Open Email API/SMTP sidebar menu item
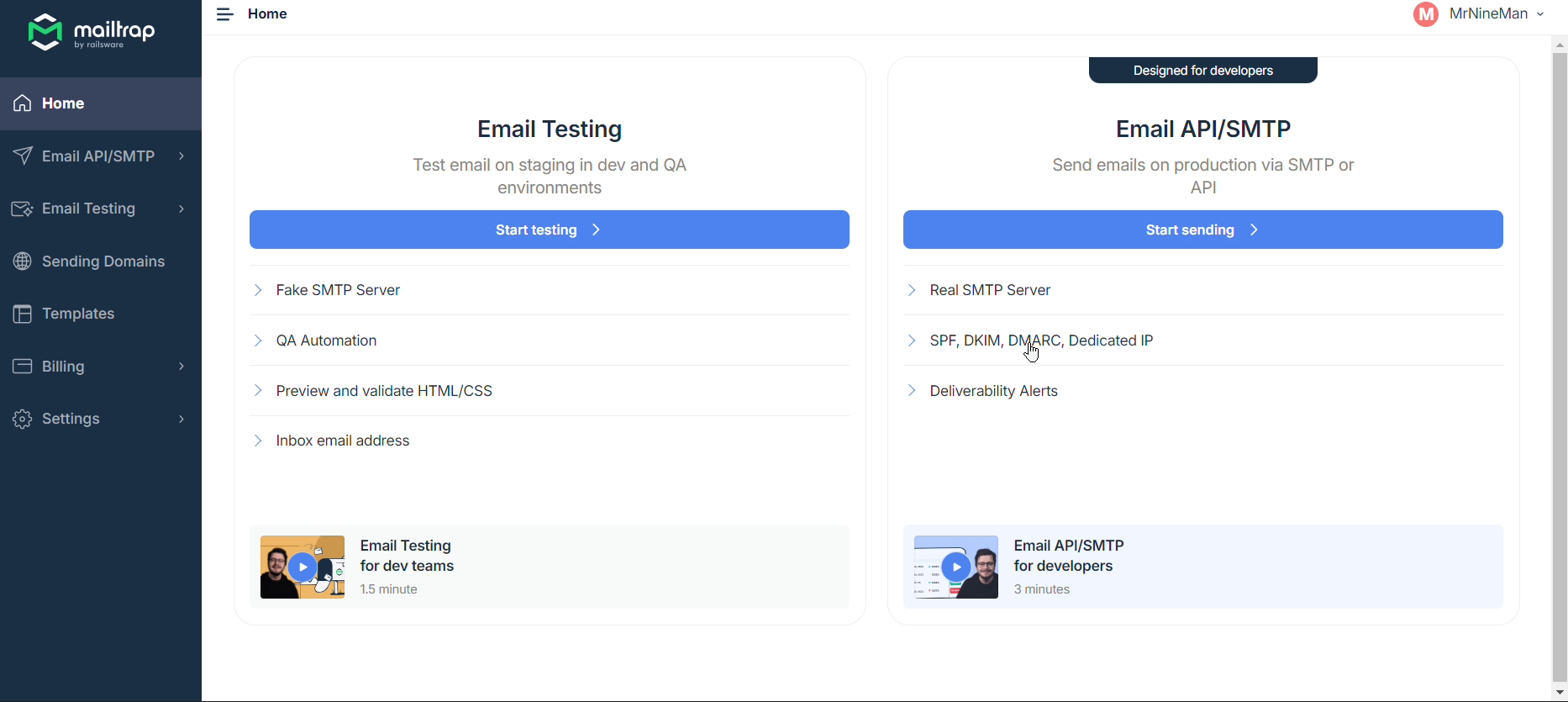Viewport: 1568px width, 702px height. point(101,156)
